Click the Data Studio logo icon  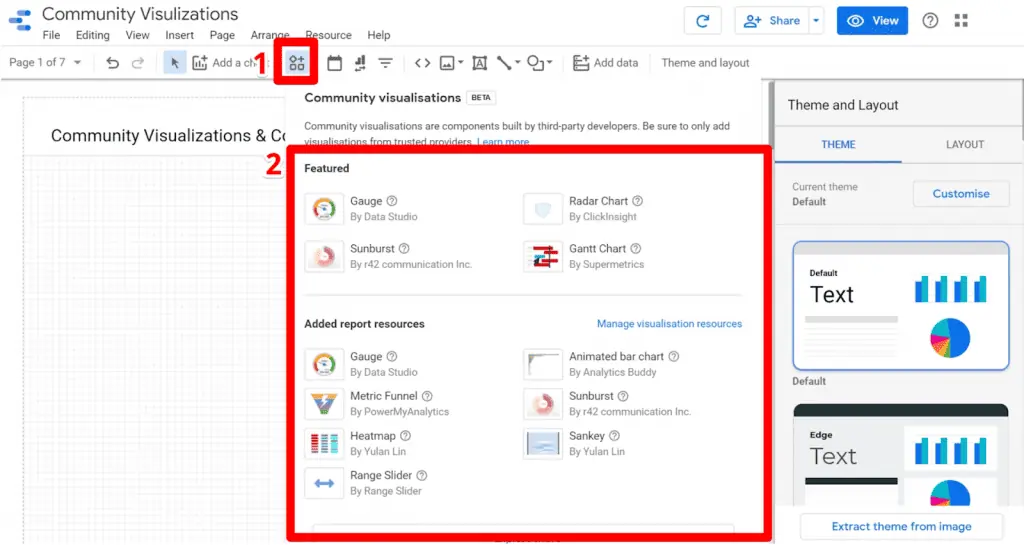pos(20,20)
